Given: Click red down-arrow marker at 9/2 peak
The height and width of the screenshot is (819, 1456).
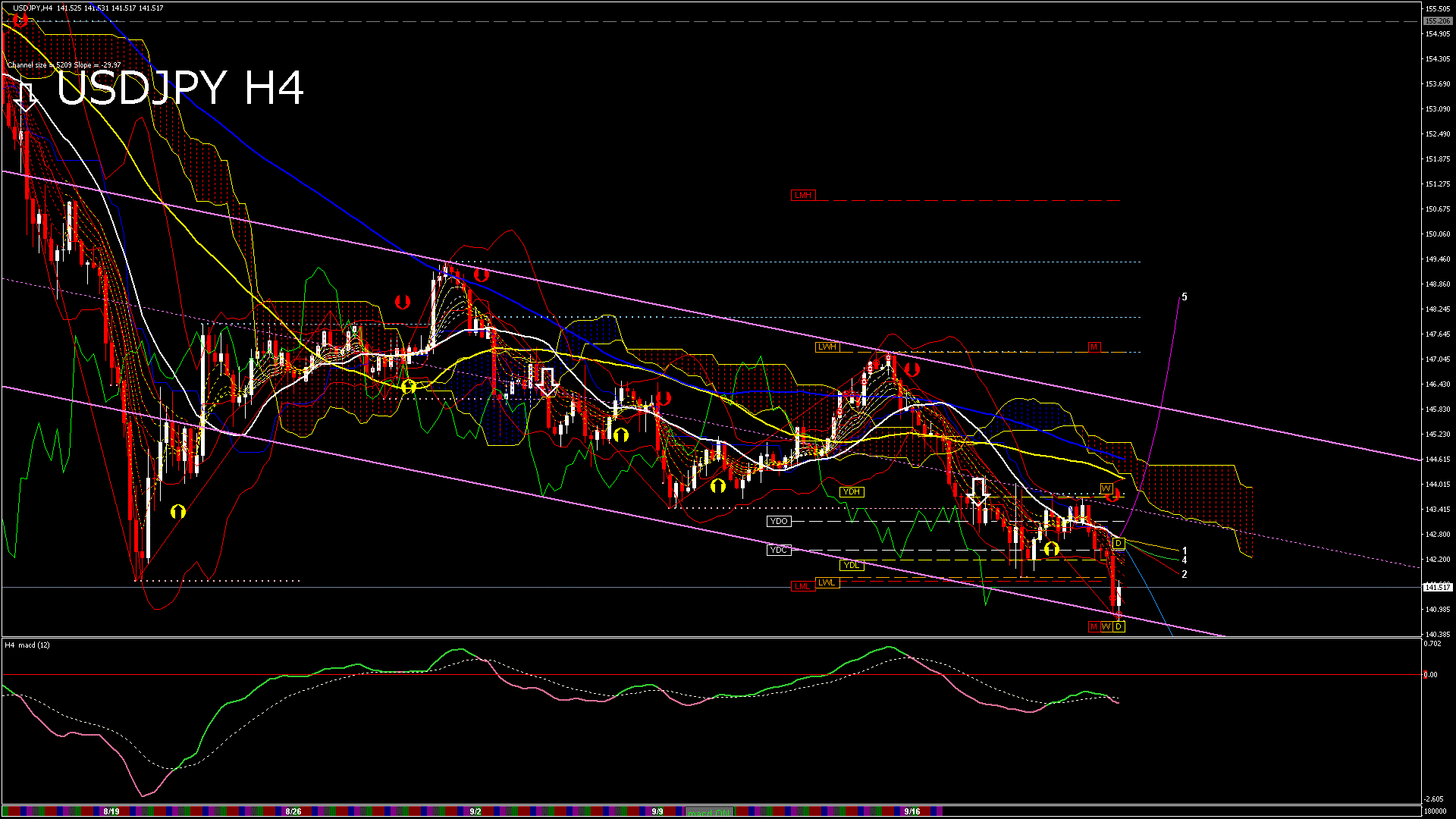Looking at the screenshot, I should tap(481, 275).
